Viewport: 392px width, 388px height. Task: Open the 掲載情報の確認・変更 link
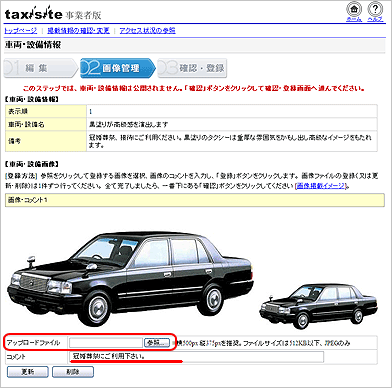click(x=78, y=31)
